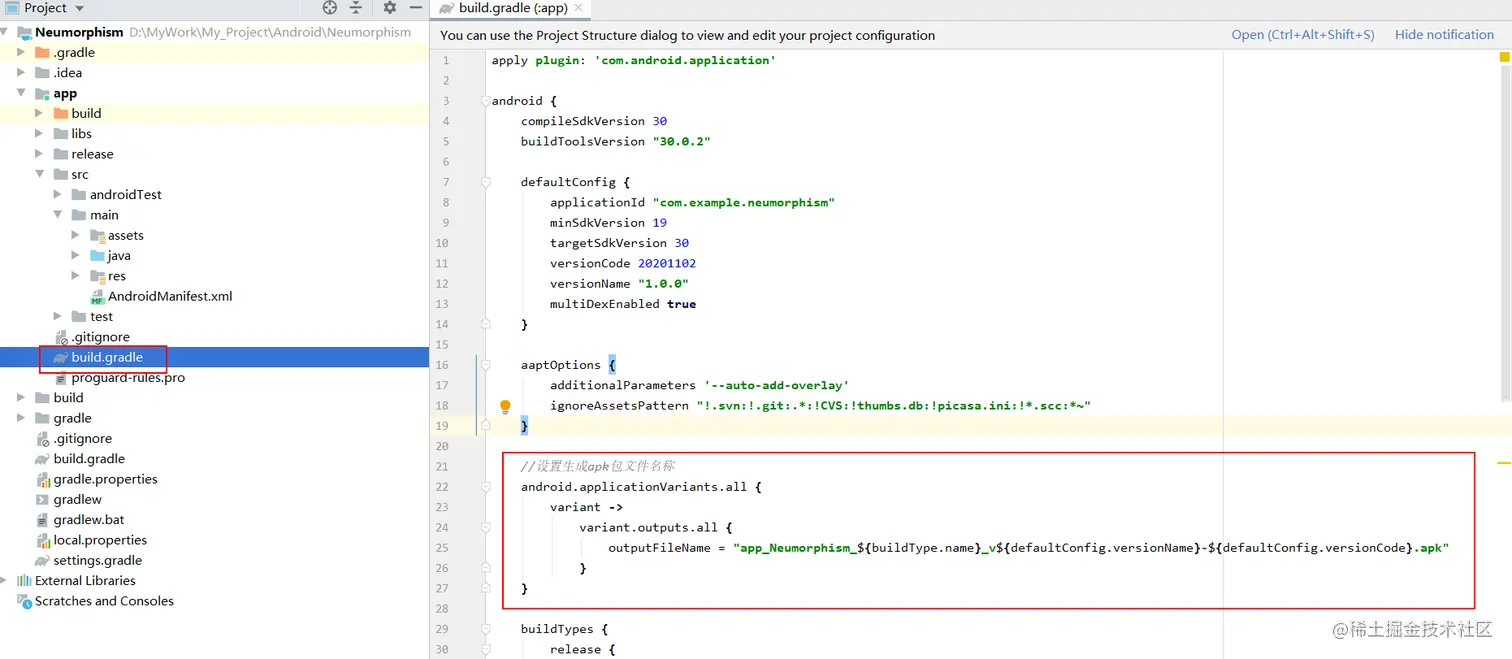This screenshot has height=659, width=1512.
Task: Fold the aaptOptions block at line 16
Action: 486,365
